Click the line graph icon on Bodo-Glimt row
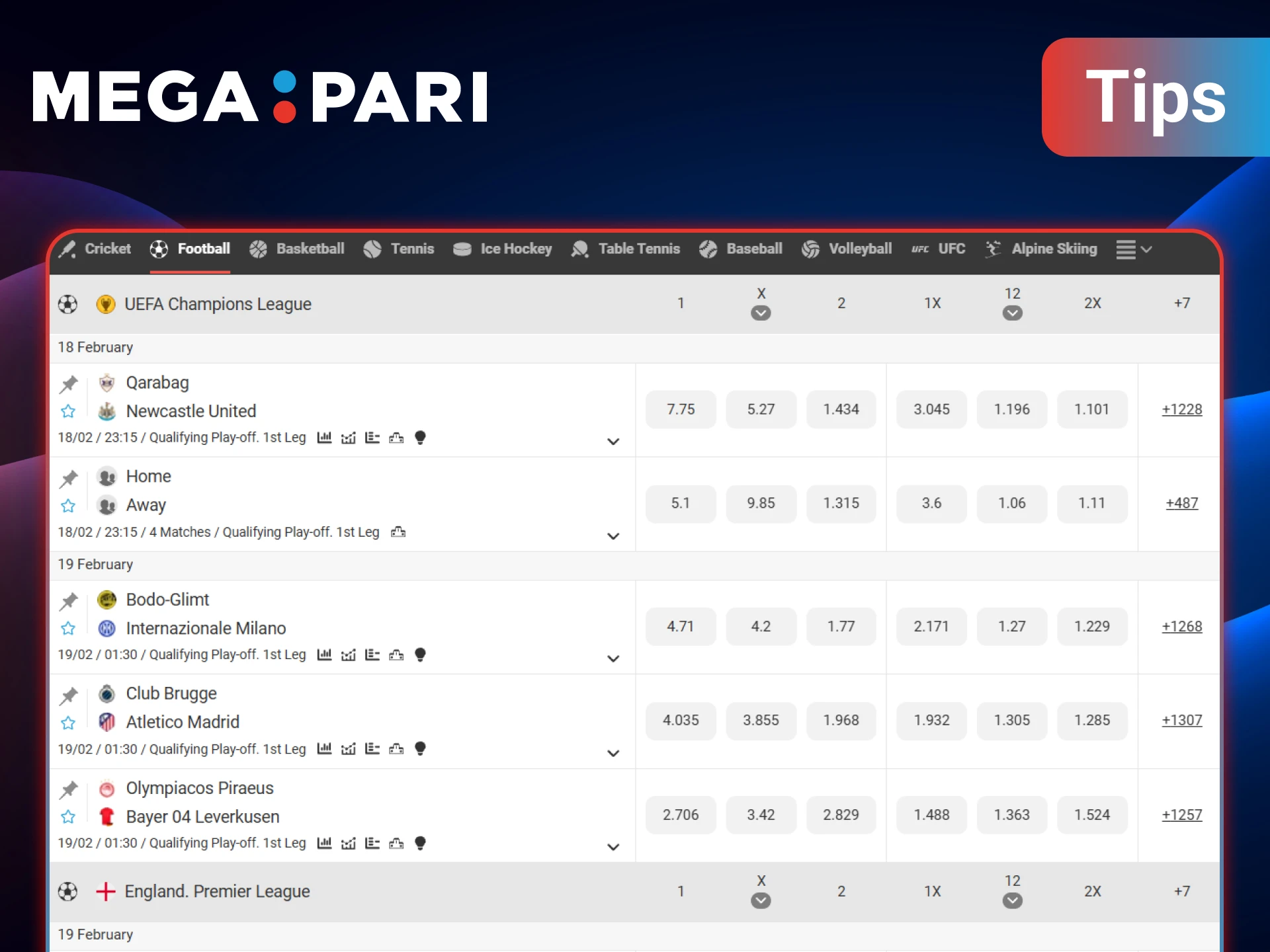The width and height of the screenshot is (1270, 952). pos(349,655)
